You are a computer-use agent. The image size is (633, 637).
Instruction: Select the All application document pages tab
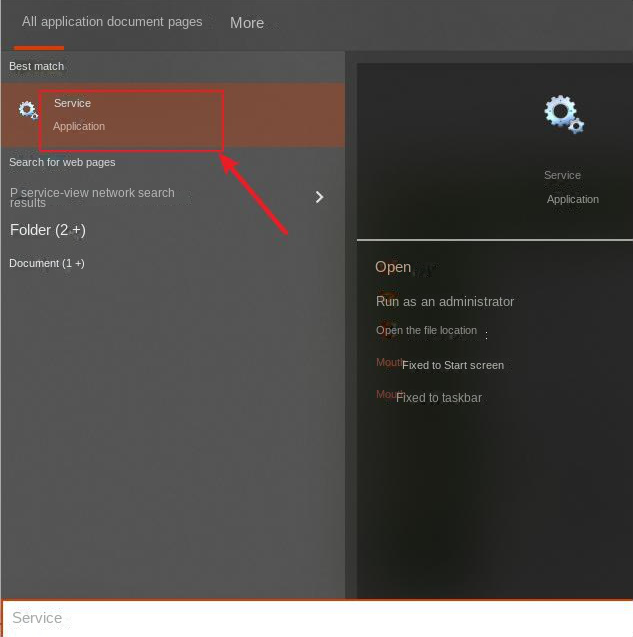click(x=112, y=22)
